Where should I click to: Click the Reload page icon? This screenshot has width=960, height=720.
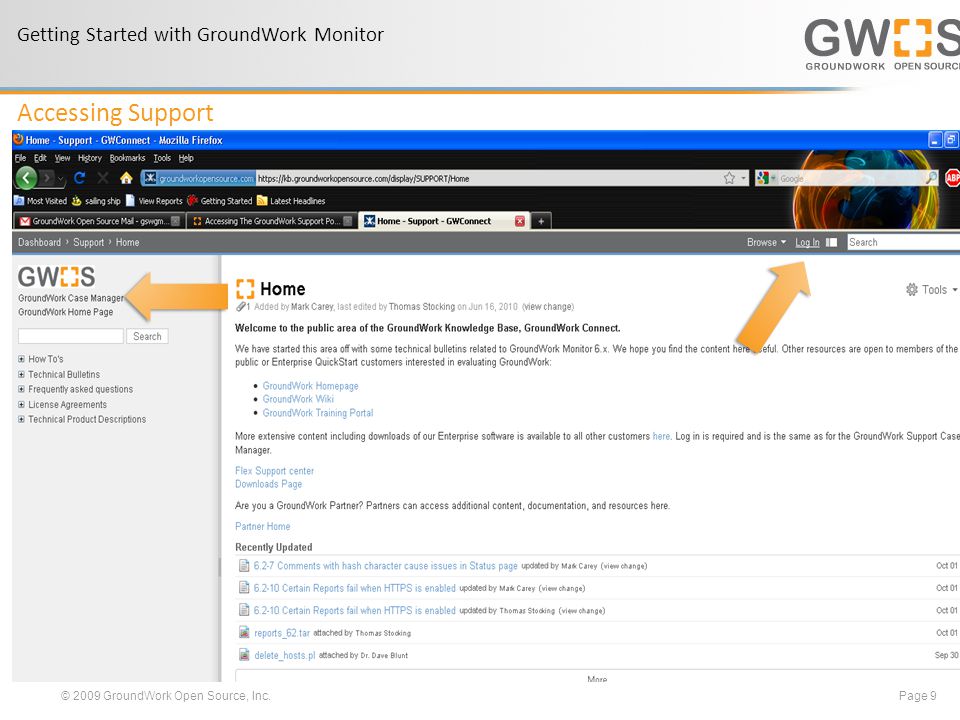79,178
